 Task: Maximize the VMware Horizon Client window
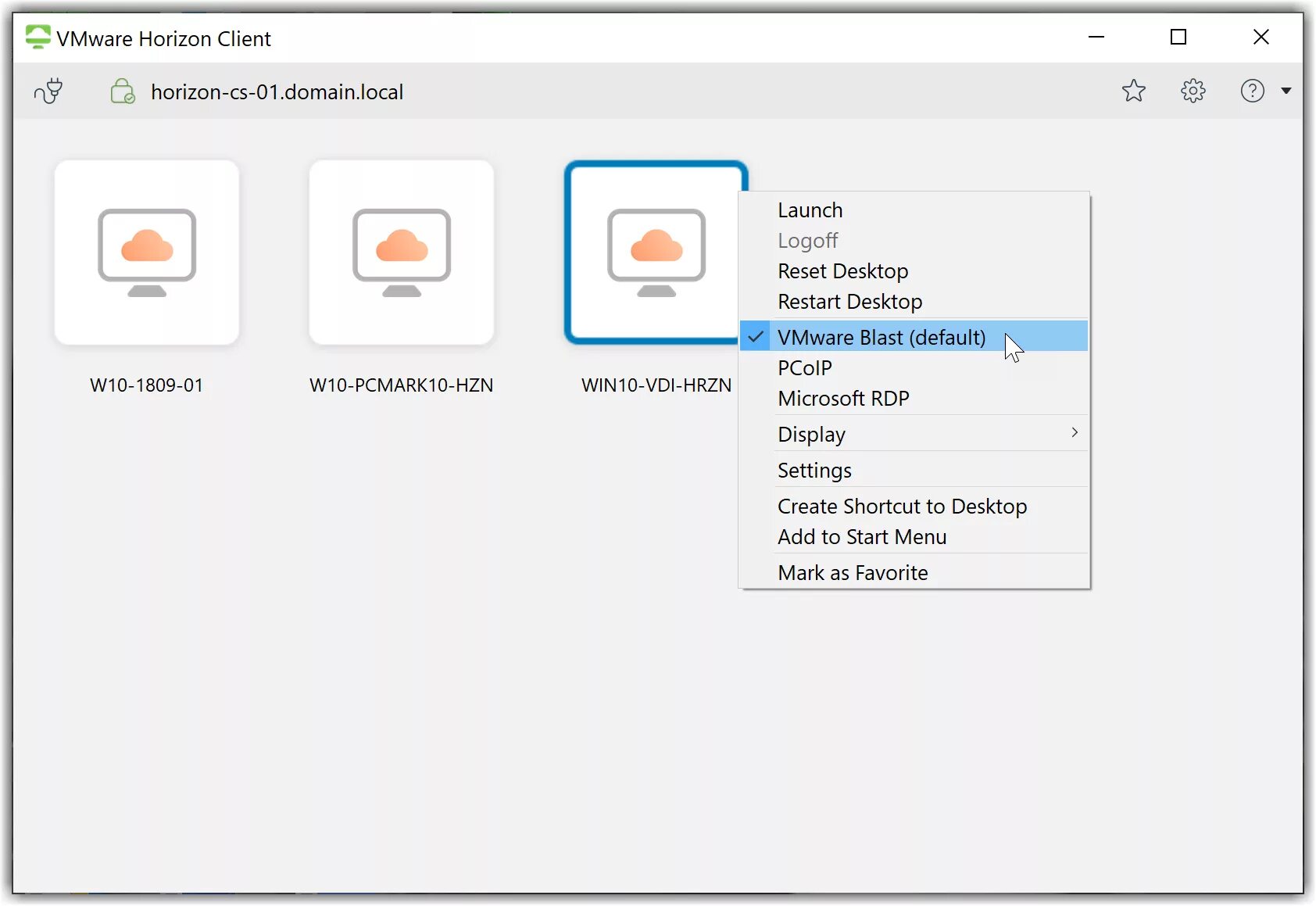1178,37
